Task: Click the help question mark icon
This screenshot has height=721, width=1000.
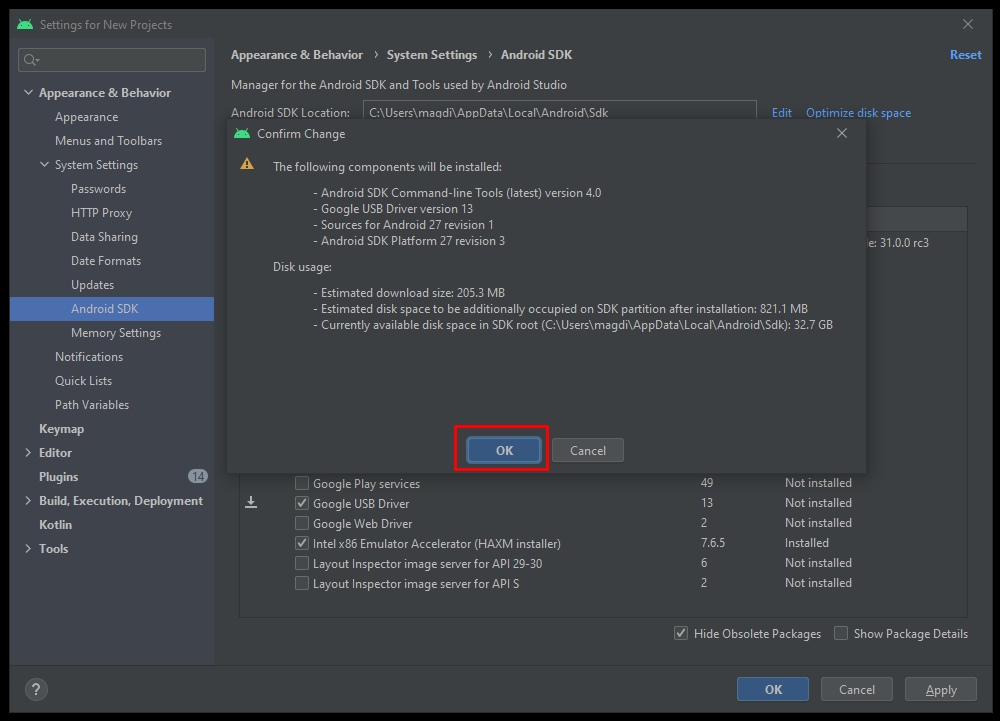Action: pos(36,689)
